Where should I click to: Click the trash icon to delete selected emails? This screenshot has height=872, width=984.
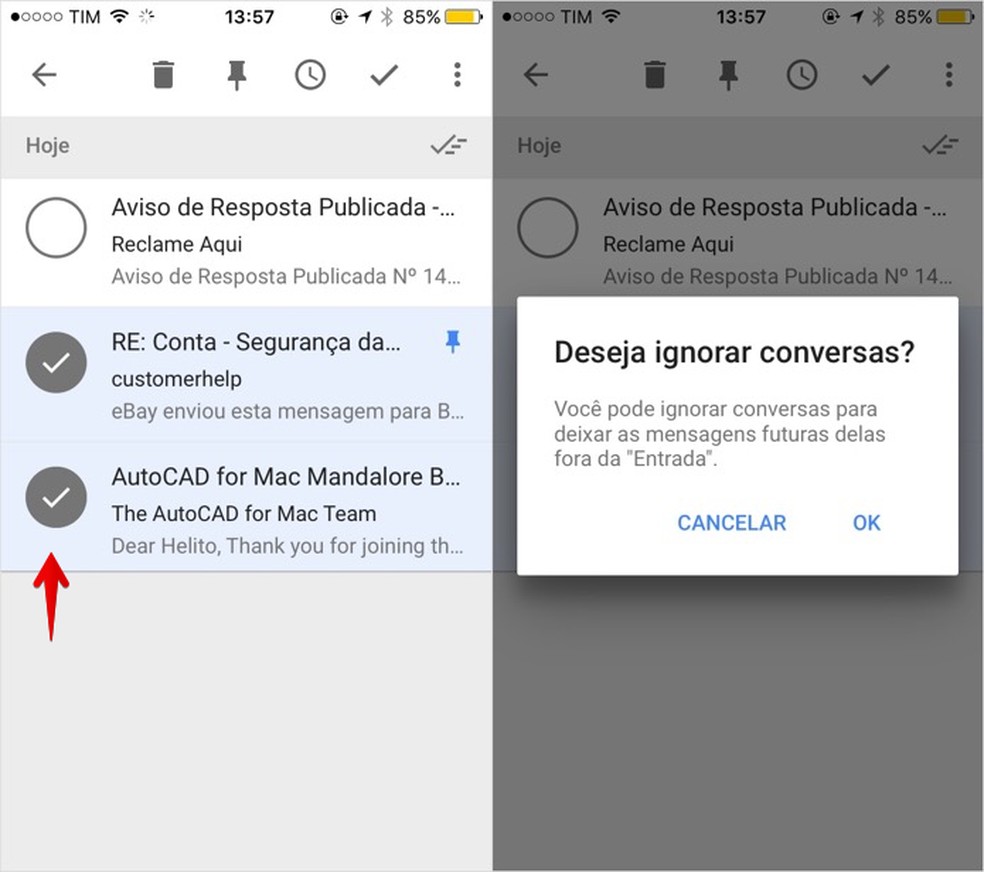(163, 75)
